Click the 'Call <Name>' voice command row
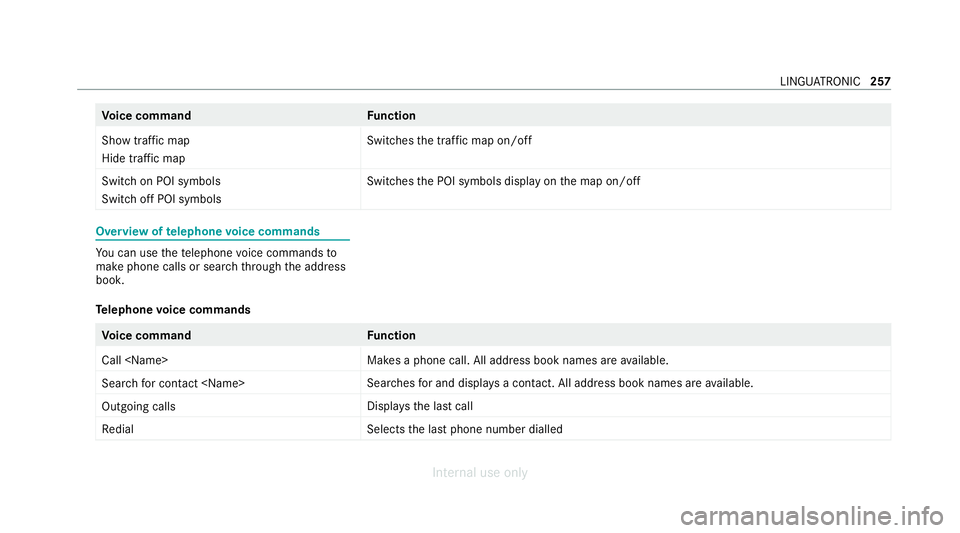The height and width of the screenshot is (533, 960). tap(493, 360)
